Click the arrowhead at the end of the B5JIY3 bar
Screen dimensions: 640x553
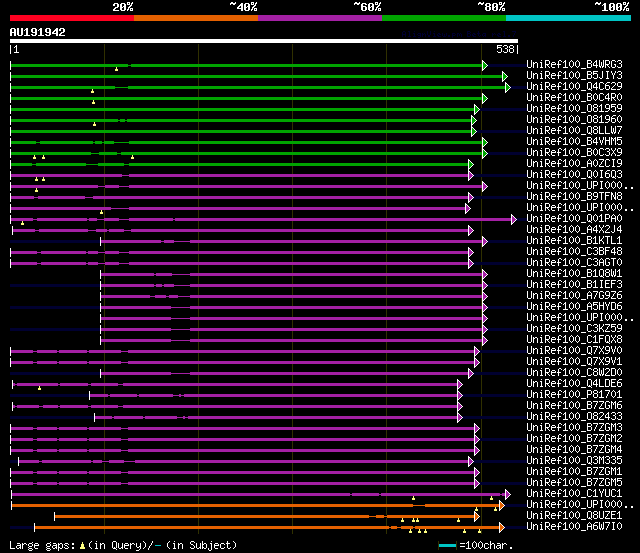(505, 76)
